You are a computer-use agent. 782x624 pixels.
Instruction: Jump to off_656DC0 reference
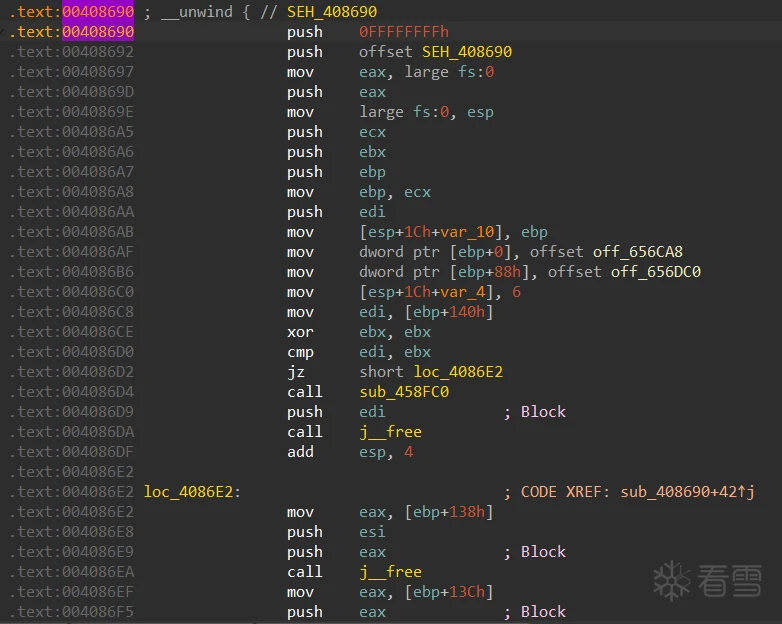(655, 272)
